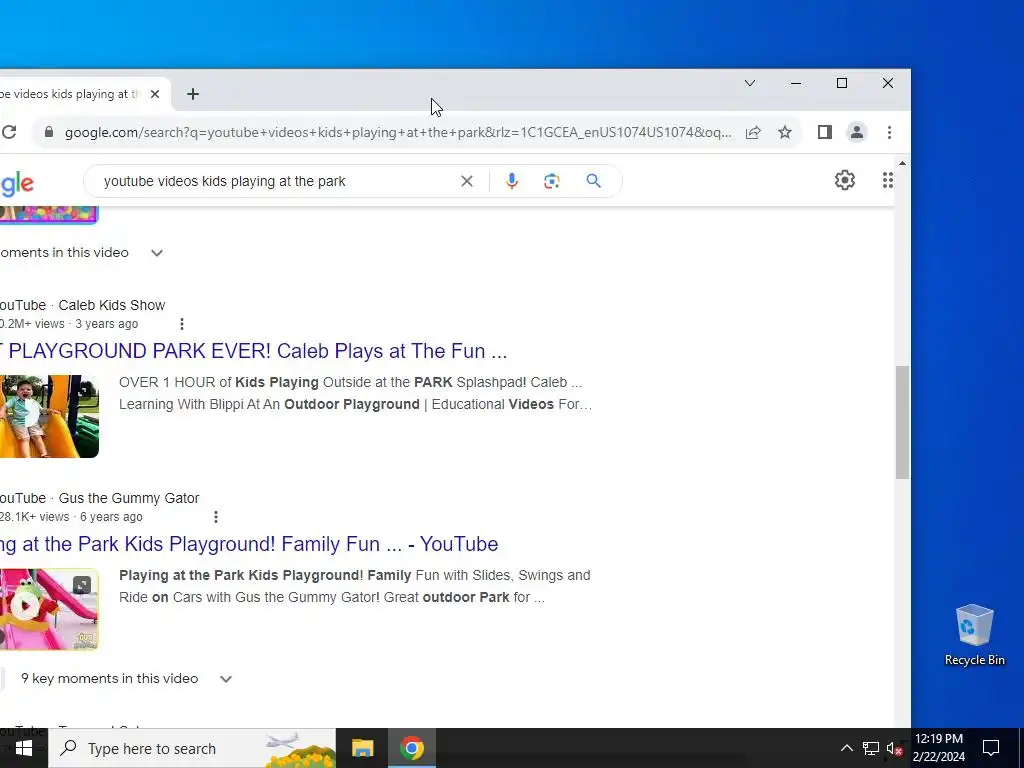Screen dimensions: 1024x768
Task: Click the Gus the Gummy Gator channel text
Action: point(129,498)
